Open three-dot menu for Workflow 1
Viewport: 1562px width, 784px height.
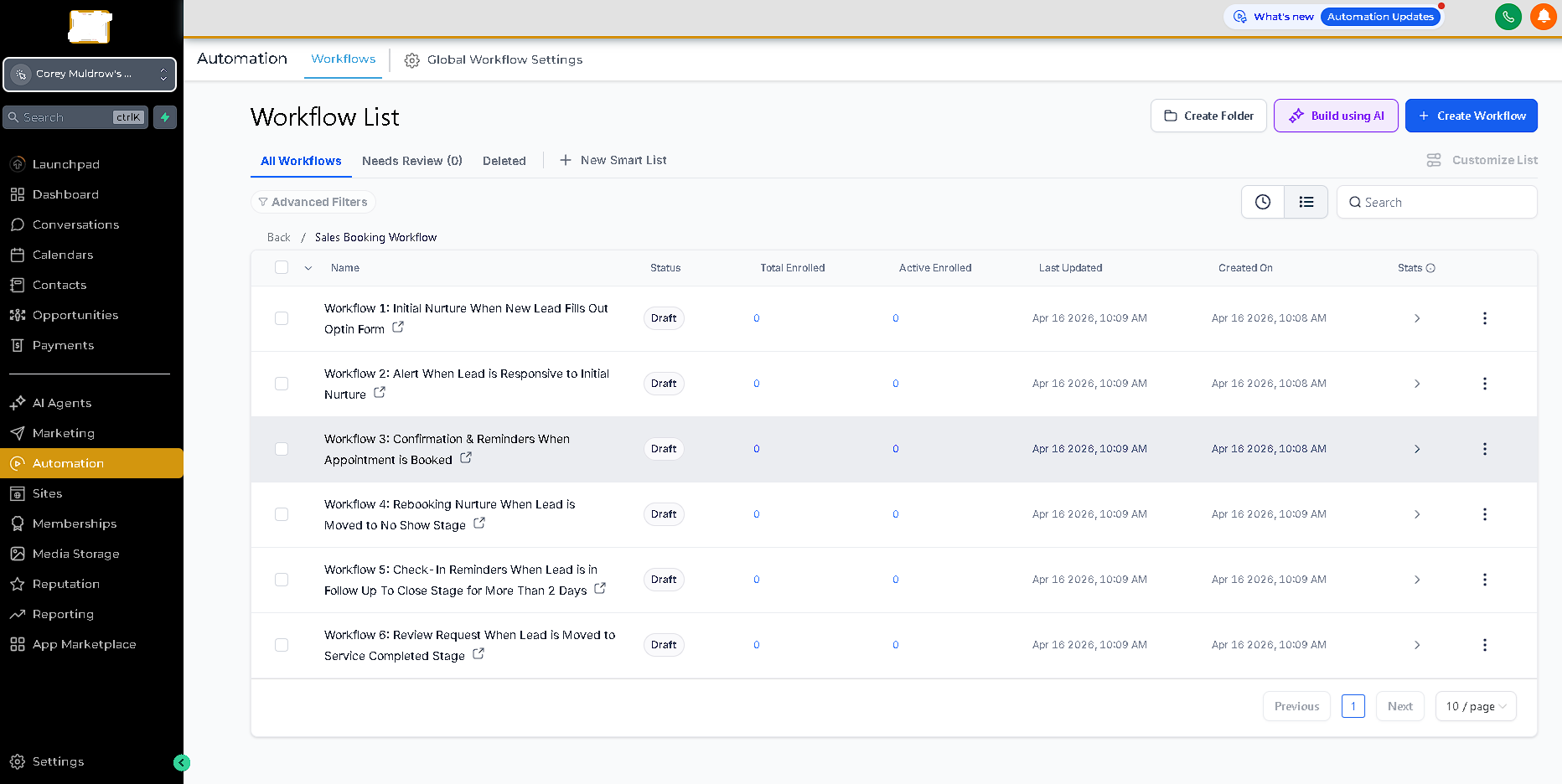pyautogui.click(x=1485, y=318)
